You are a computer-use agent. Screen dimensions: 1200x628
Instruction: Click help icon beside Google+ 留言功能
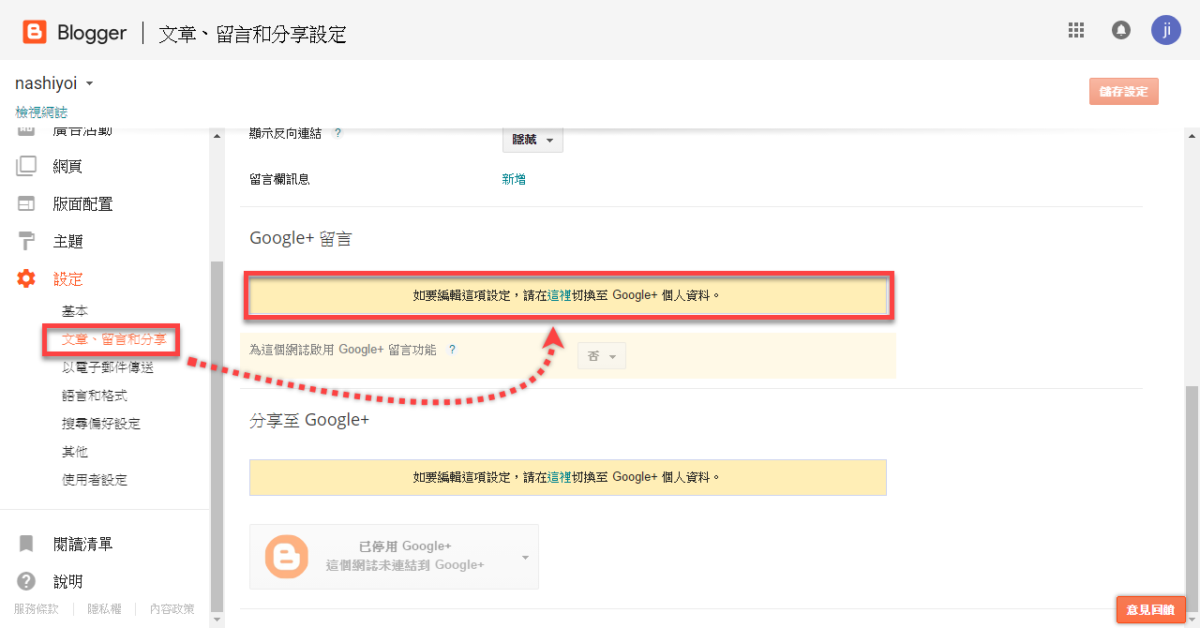[452, 350]
